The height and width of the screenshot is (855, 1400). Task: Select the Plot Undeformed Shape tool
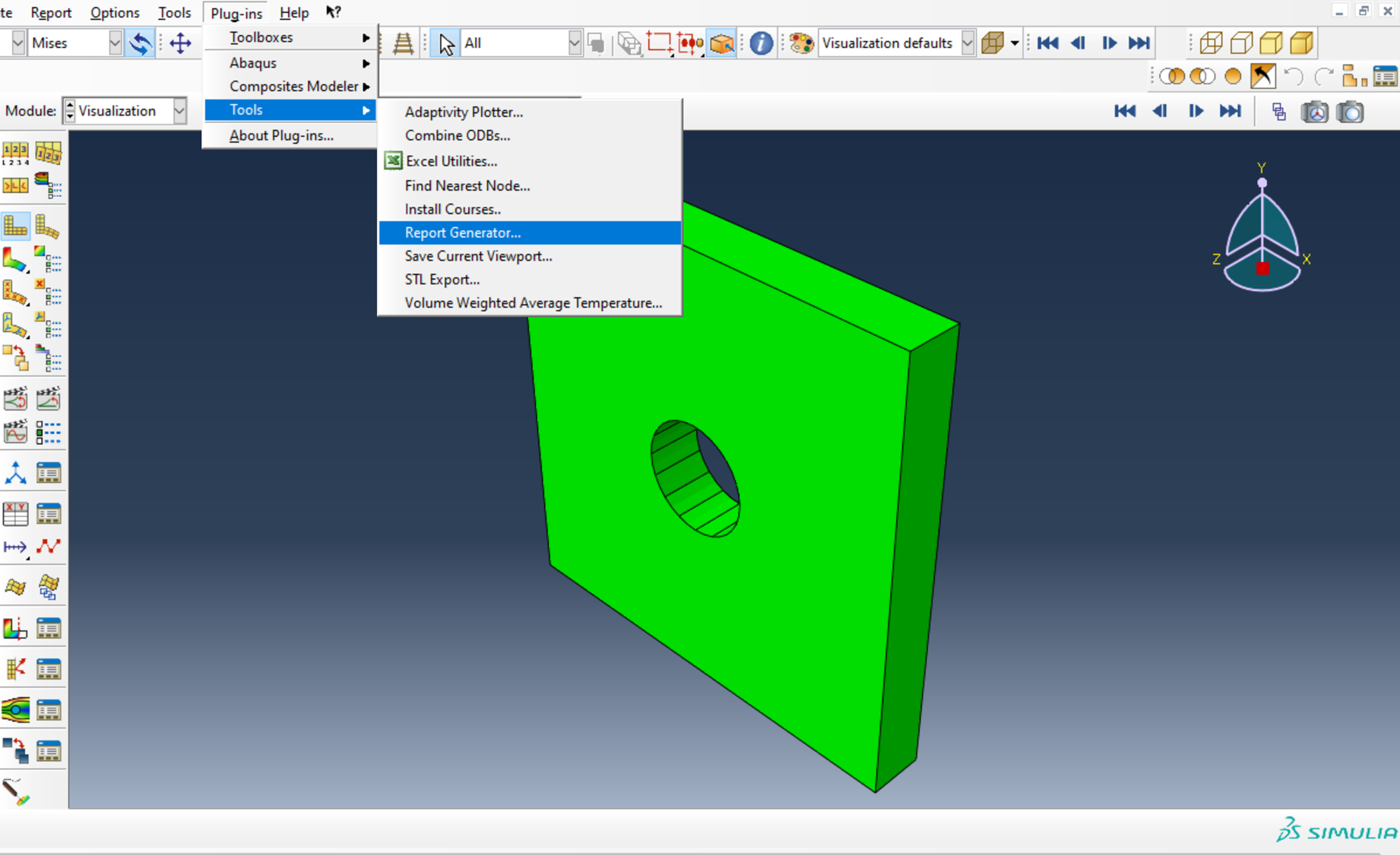15,226
